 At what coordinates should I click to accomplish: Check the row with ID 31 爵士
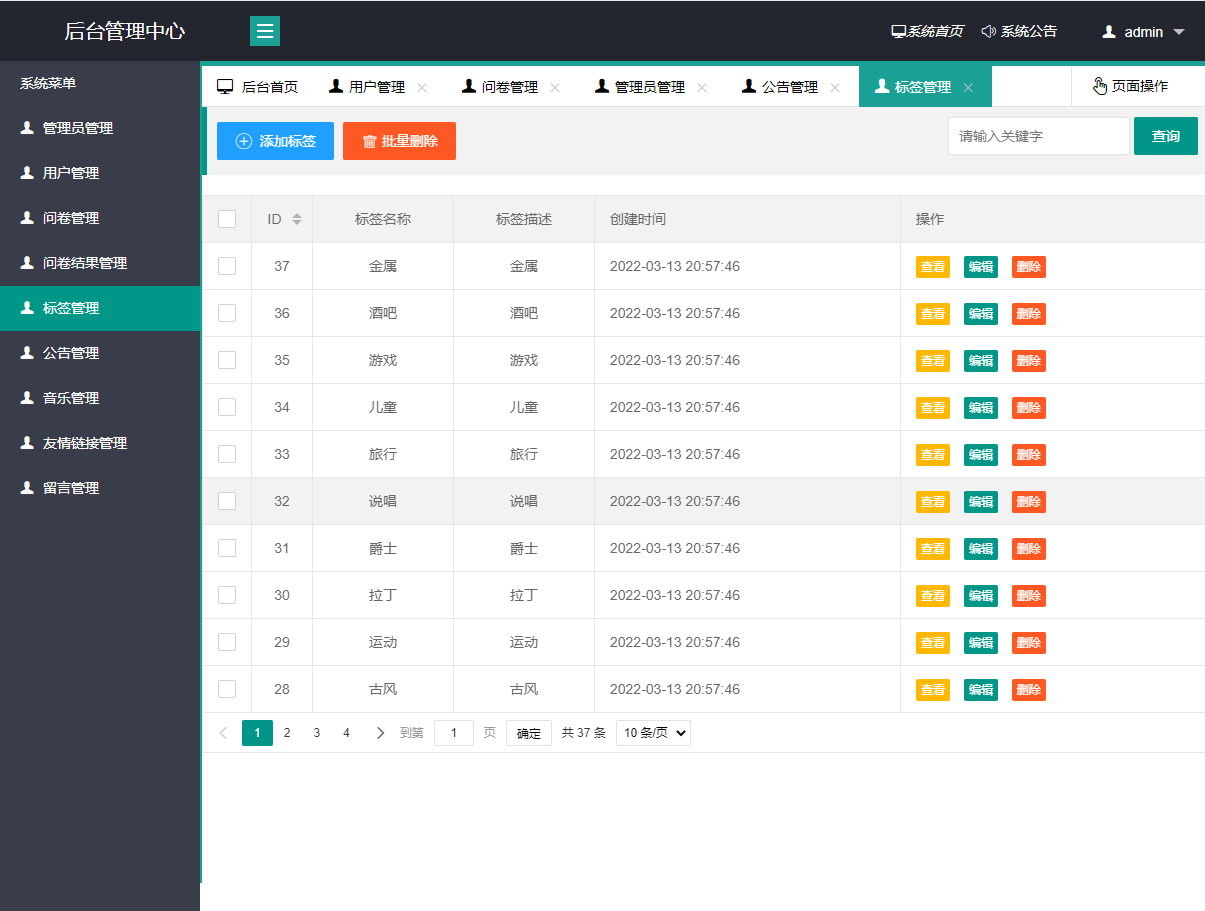click(227, 548)
